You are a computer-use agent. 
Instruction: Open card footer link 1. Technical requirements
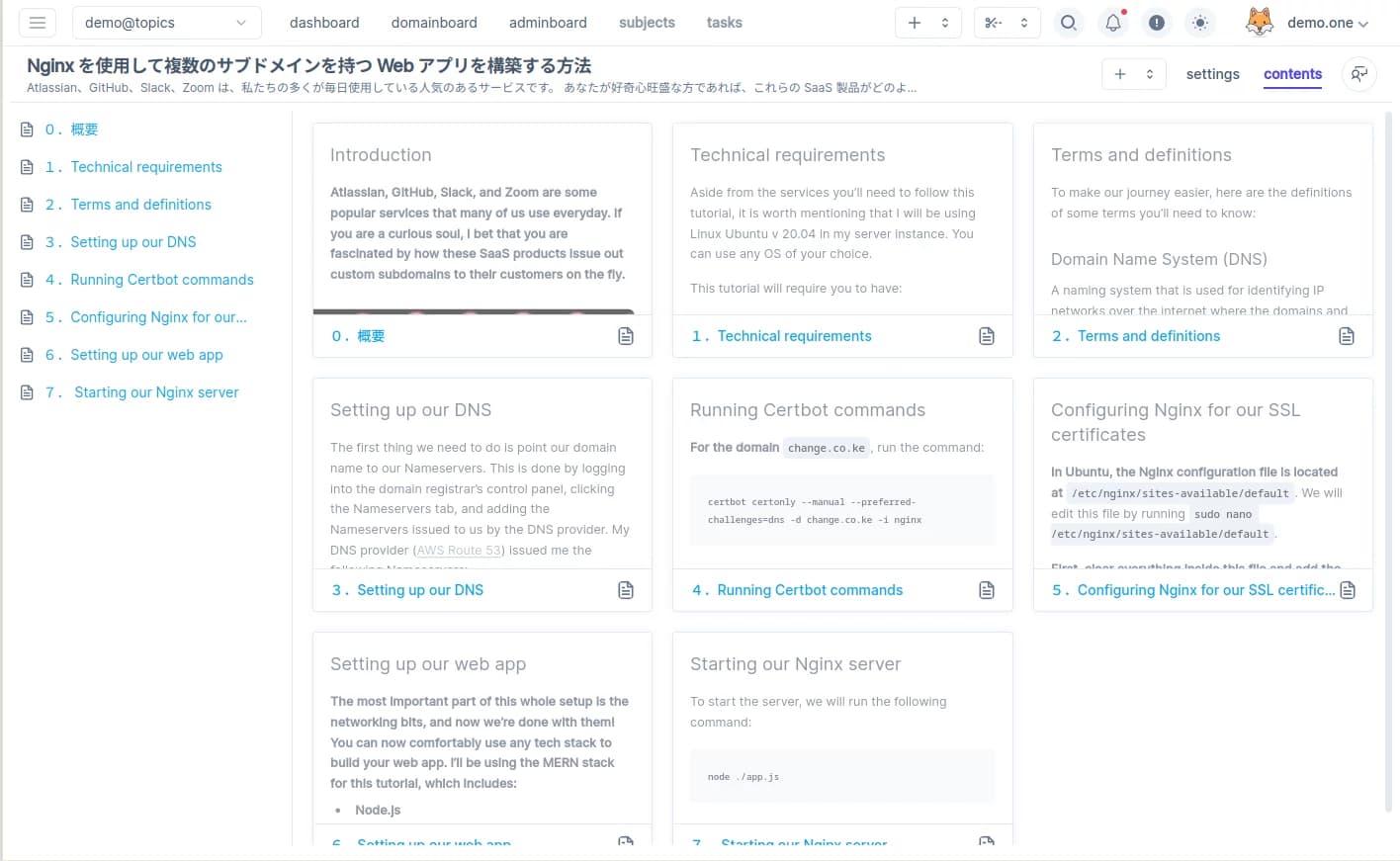pos(782,336)
